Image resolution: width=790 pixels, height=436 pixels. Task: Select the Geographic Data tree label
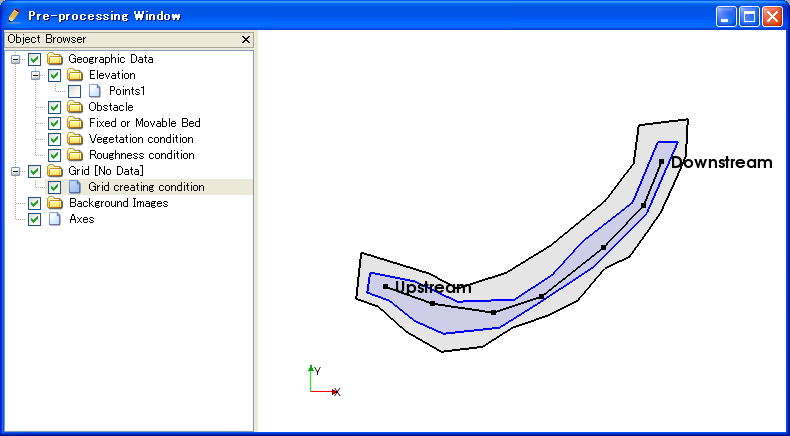tap(111, 59)
